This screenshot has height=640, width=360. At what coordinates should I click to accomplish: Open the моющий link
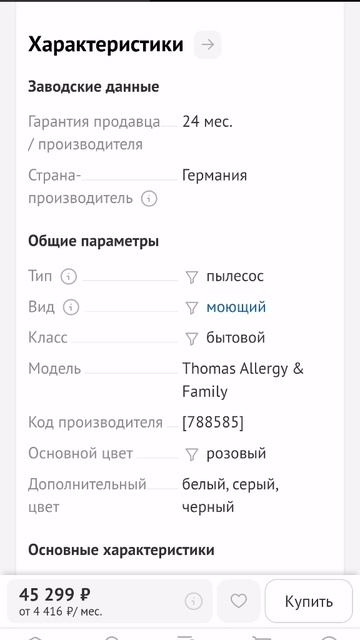click(236, 307)
